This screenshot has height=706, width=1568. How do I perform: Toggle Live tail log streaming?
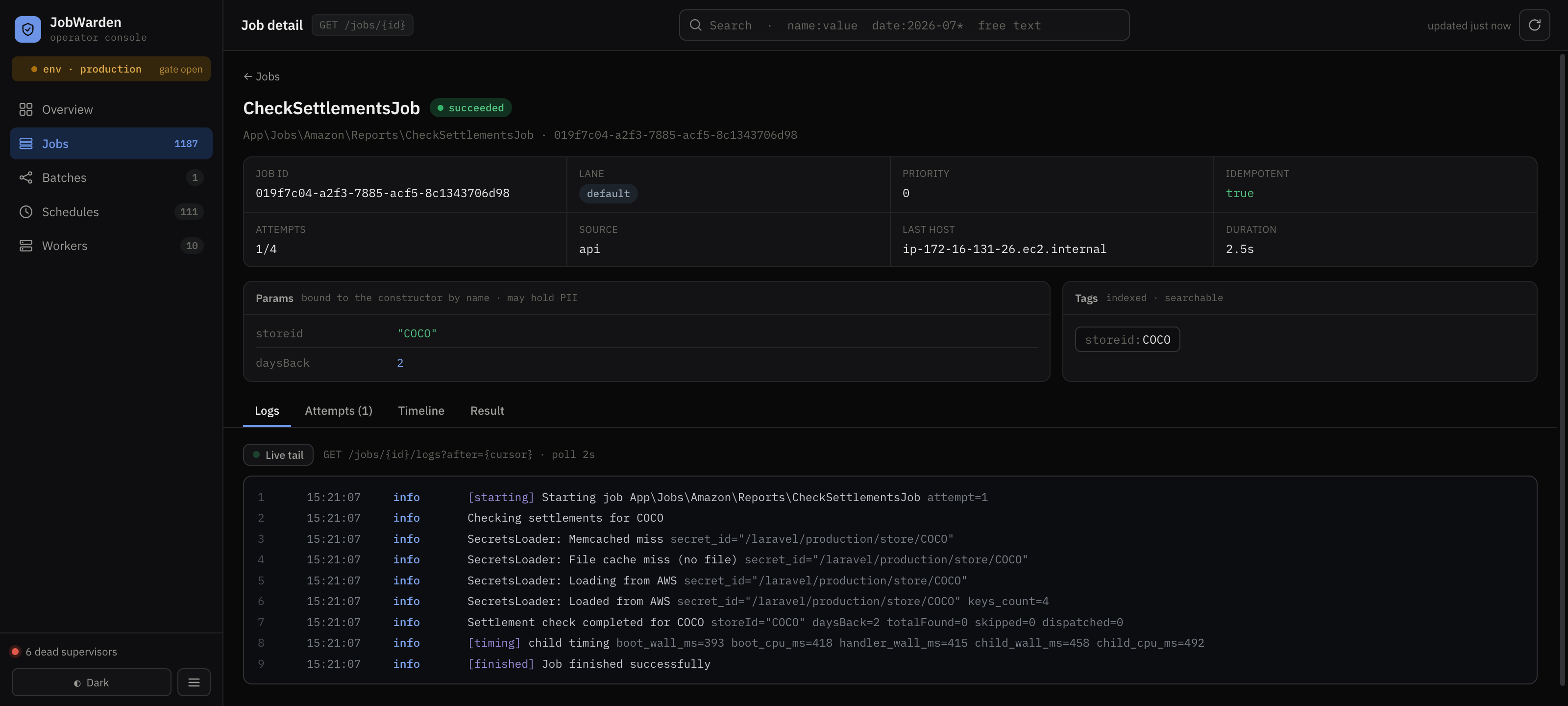[278, 454]
